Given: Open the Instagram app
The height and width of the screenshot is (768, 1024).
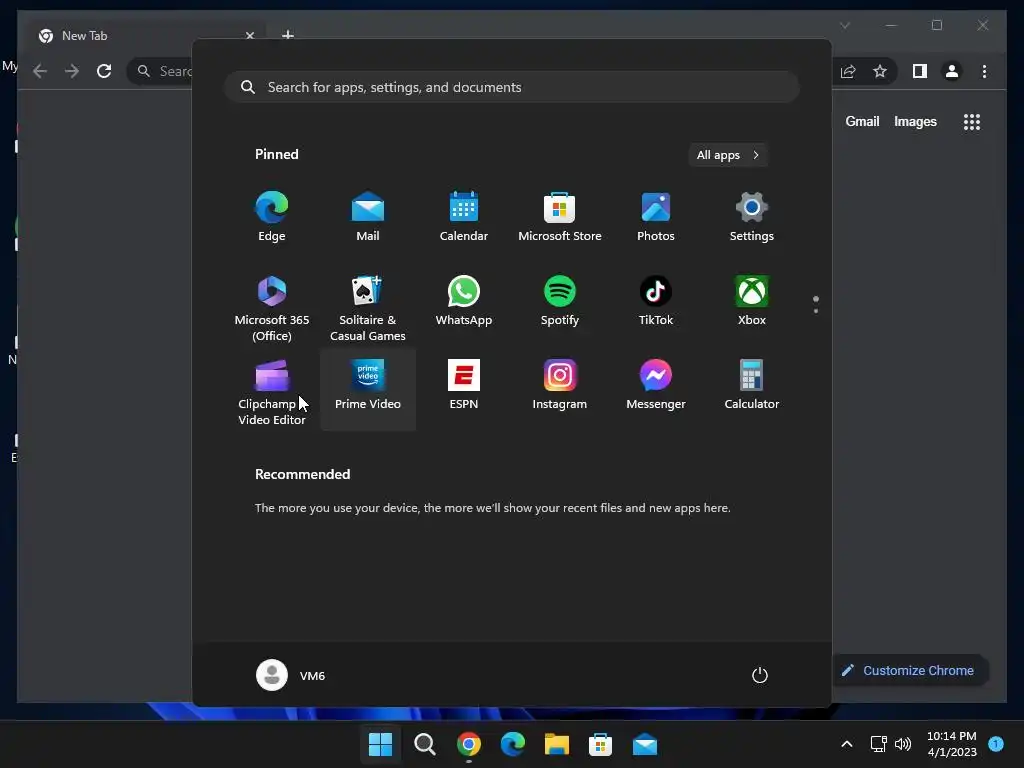Looking at the screenshot, I should tap(560, 385).
